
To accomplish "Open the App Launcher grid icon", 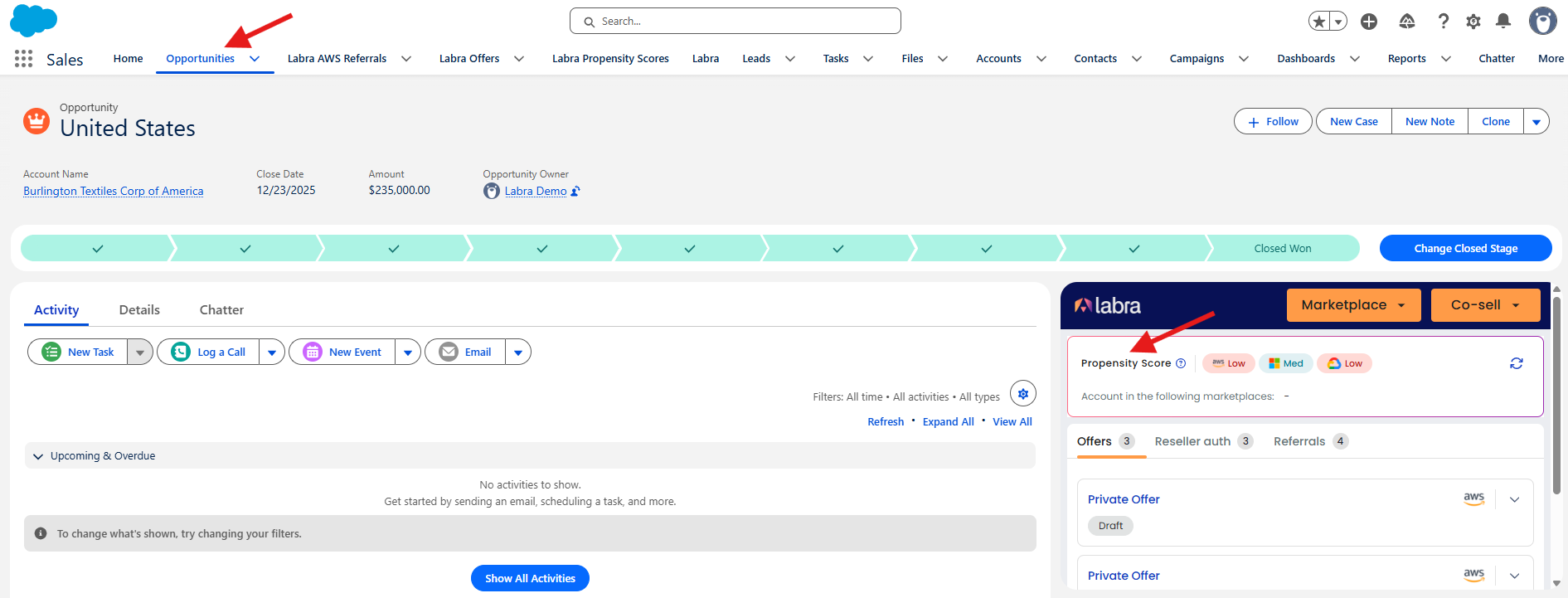I will 23,59.
